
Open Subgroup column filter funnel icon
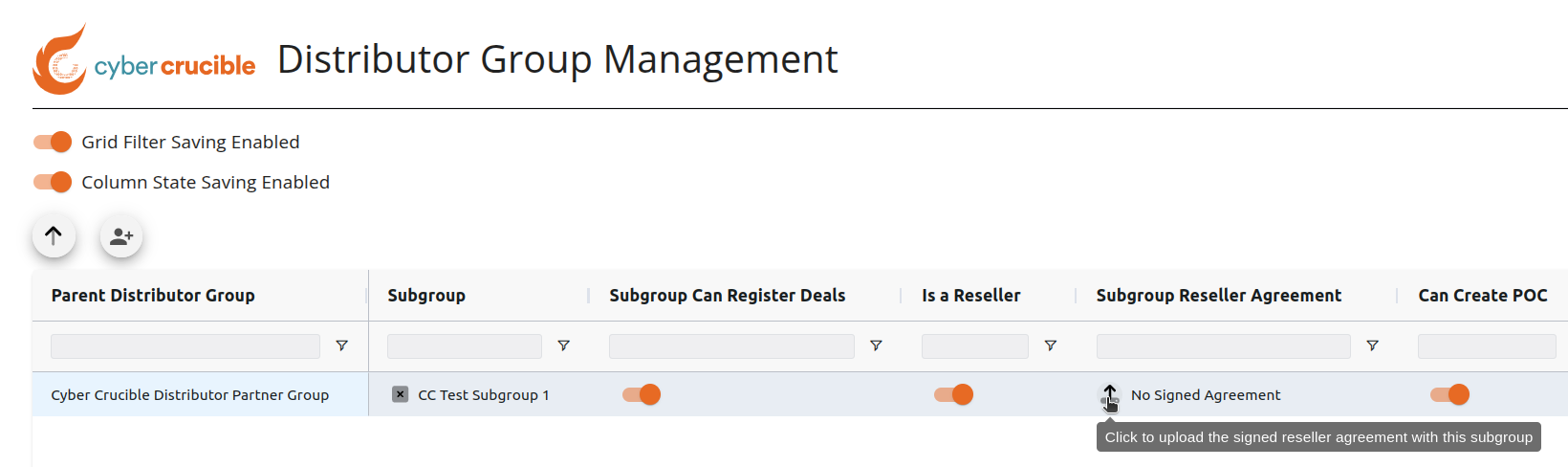pos(563,345)
